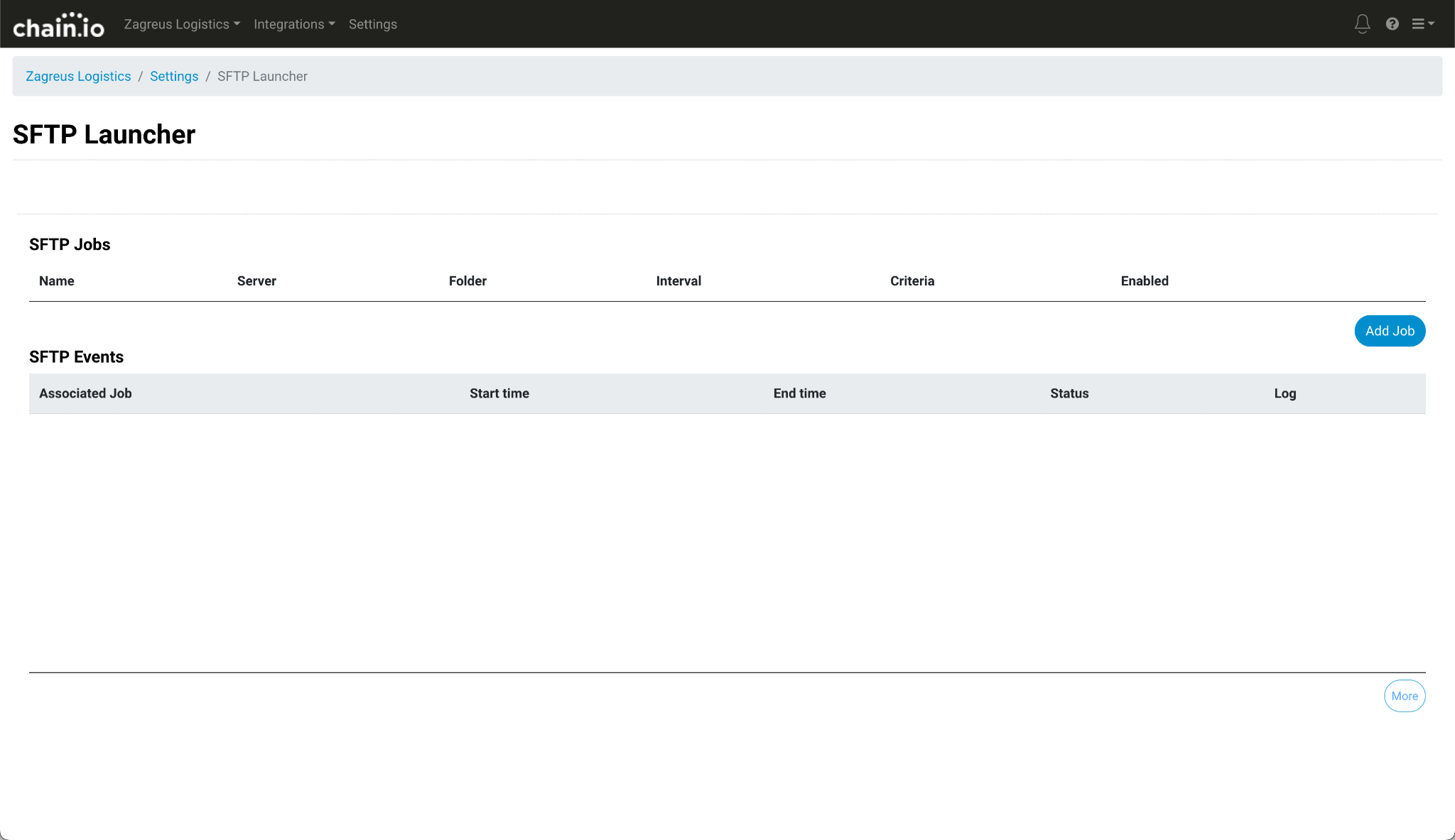Screen dimensions: 1455x840
Task: Click SFTP Launcher breadcrumb text
Action: [x=262, y=76]
